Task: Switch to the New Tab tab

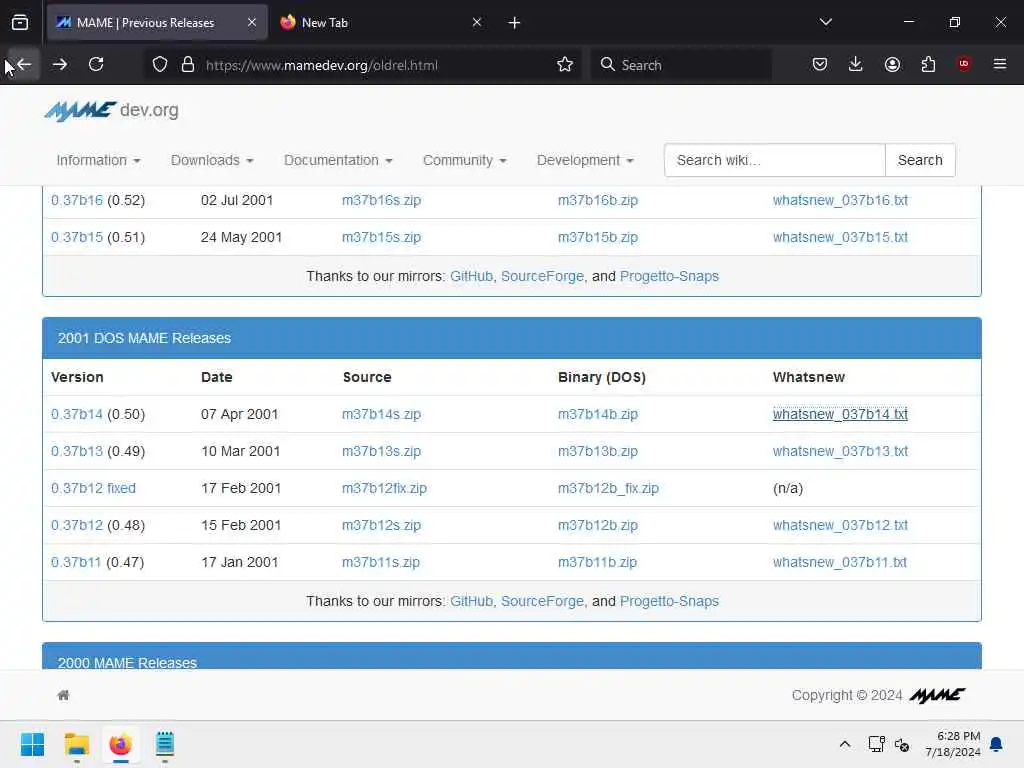Action: coord(382,22)
